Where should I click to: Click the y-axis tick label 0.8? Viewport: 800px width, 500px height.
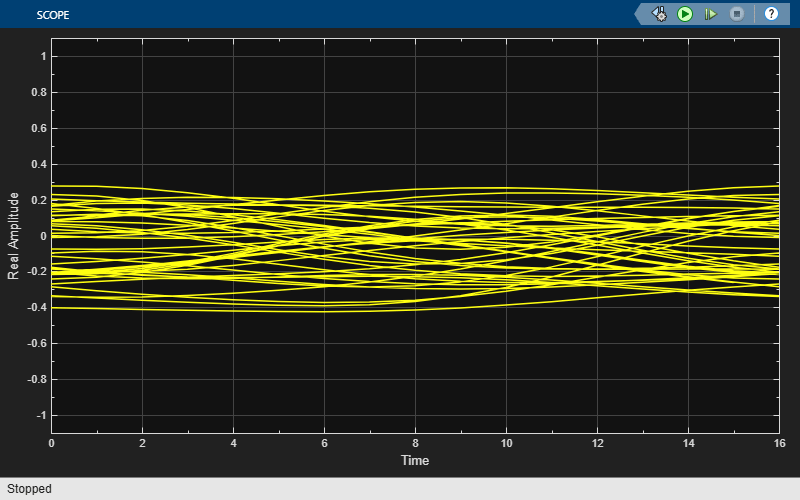point(37,92)
